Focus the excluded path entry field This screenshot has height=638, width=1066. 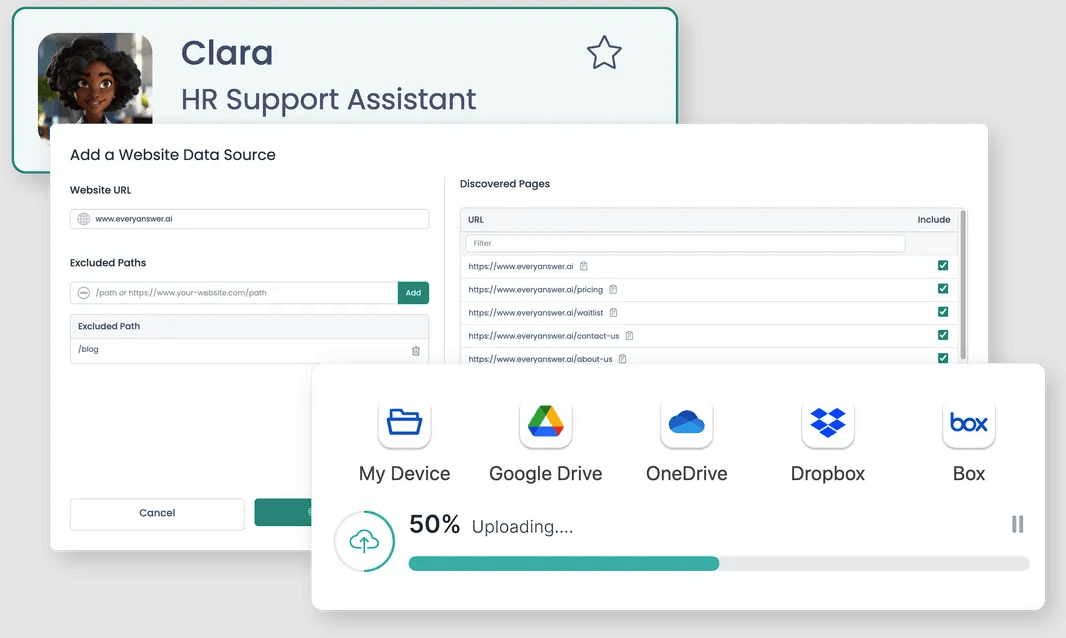pos(240,293)
